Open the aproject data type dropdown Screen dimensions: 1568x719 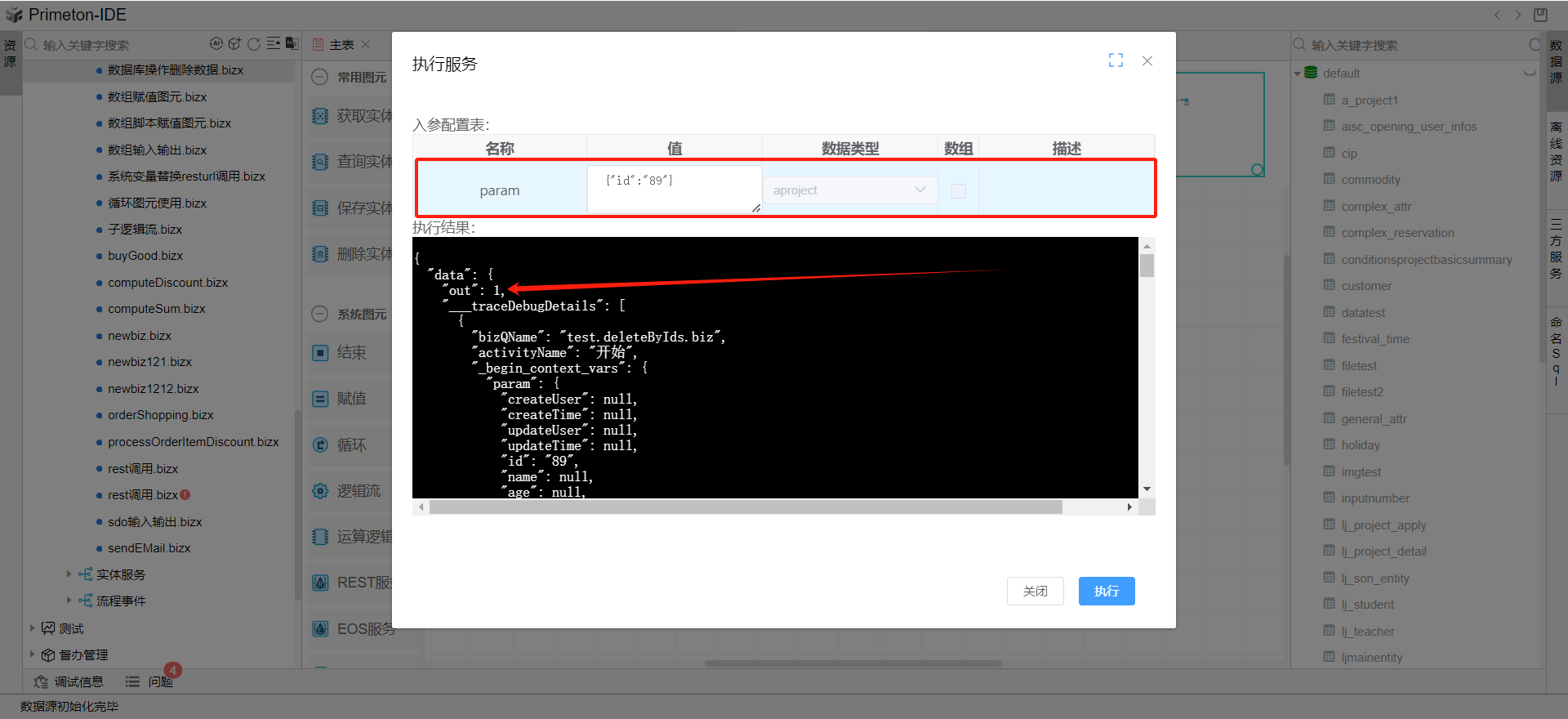tap(849, 190)
